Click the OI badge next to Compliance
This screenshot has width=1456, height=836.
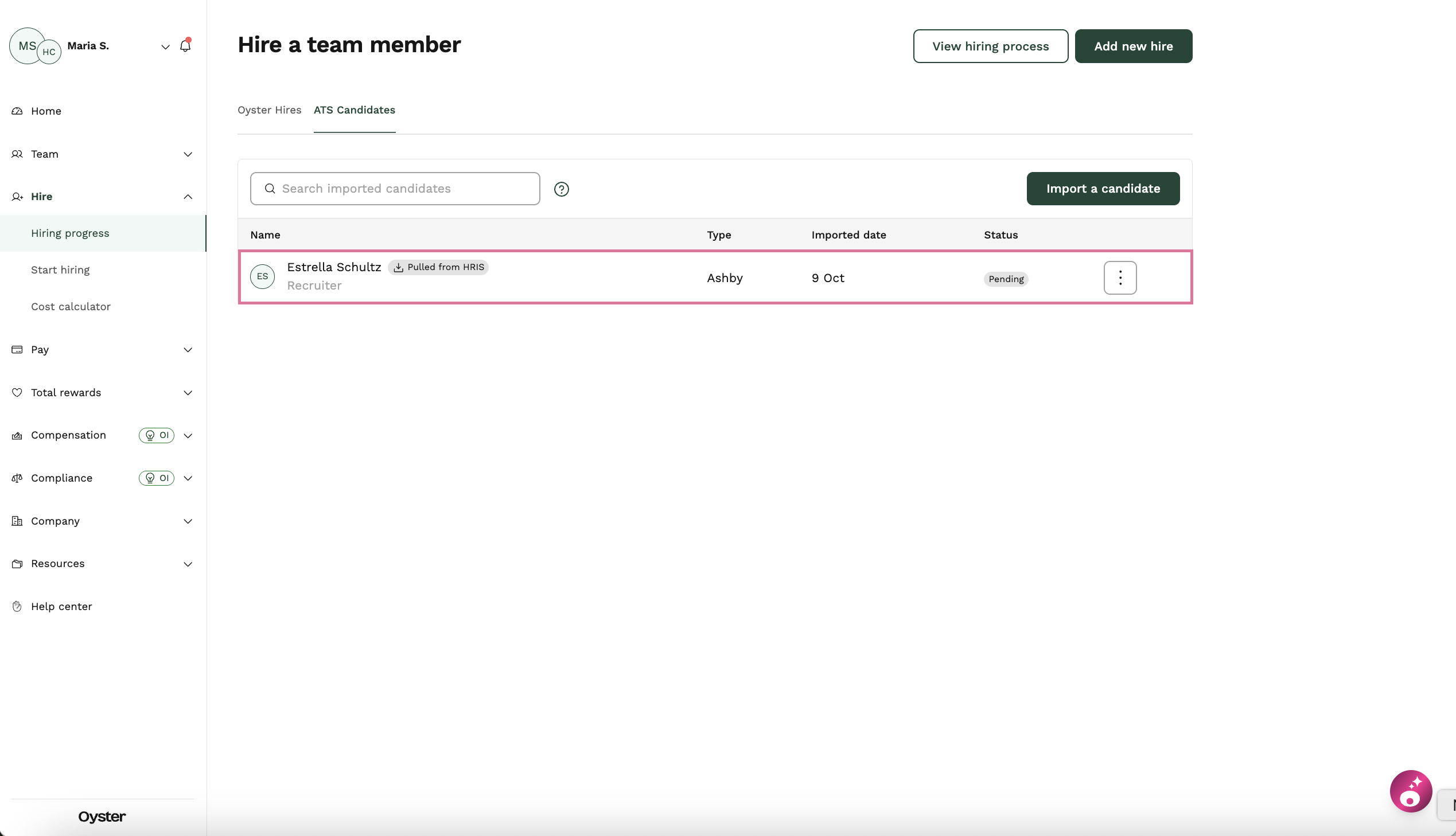[156, 478]
